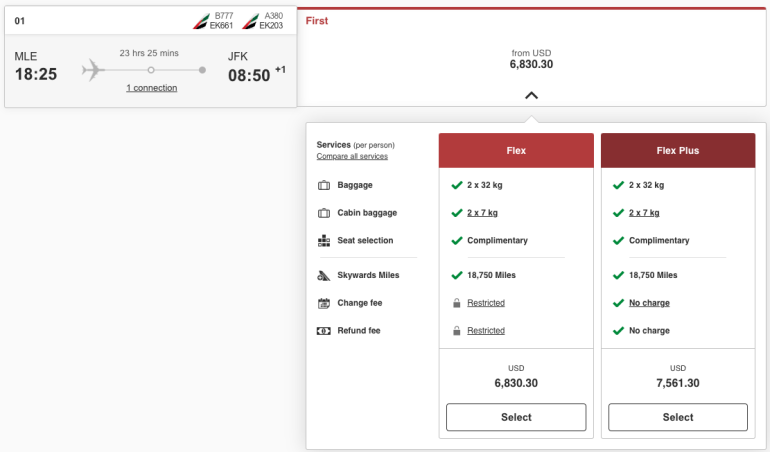The height and width of the screenshot is (452, 770).
Task: Click the Flex Plus column header
Action: pyautogui.click(x=677, y=151)
